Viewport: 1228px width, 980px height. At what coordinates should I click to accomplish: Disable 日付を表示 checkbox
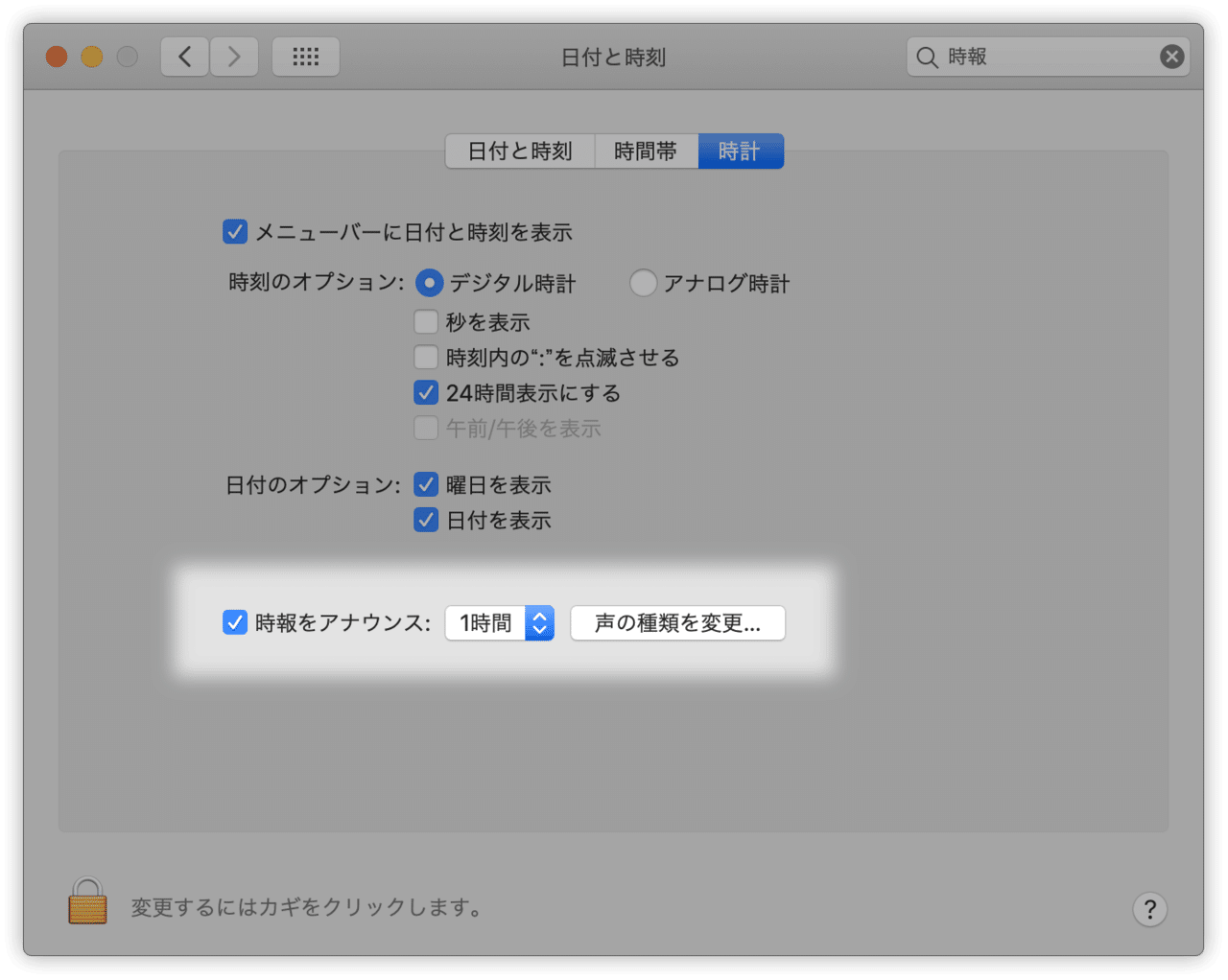tap(426, 520)
